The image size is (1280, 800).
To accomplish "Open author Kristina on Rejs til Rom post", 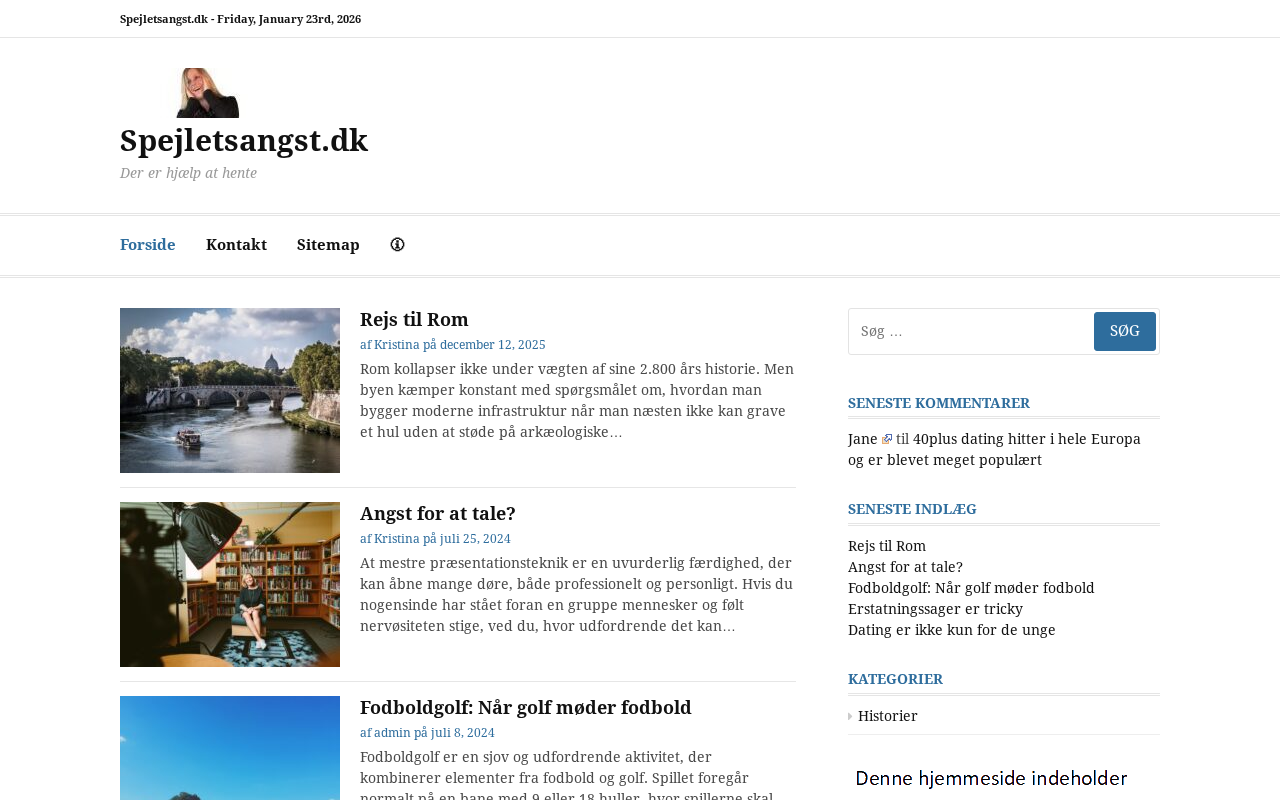I will 397,345.
